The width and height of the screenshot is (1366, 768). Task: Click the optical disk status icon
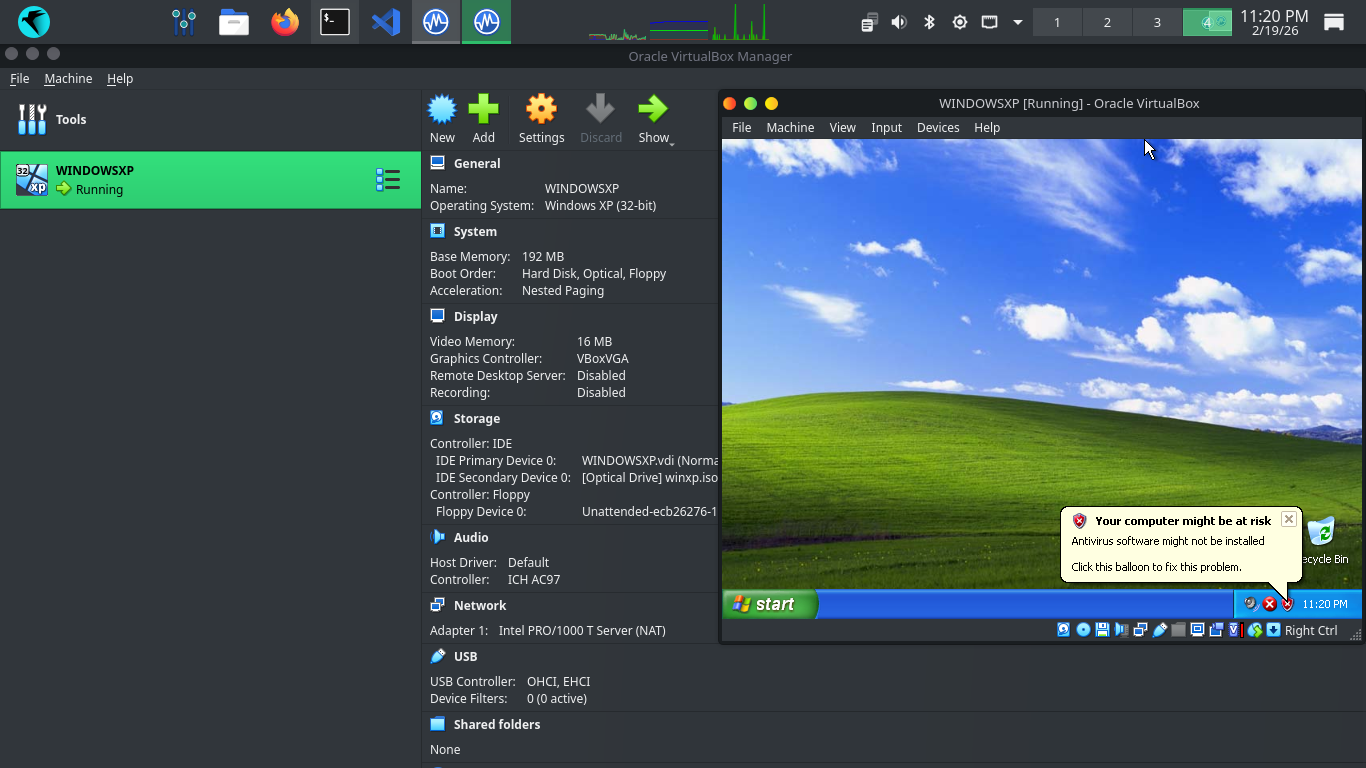1083,630
